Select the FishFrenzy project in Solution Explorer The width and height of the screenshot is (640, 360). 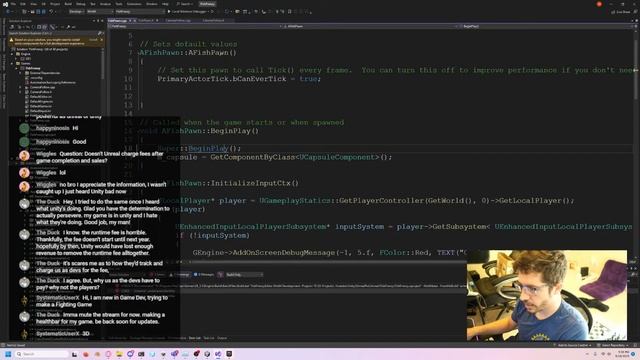tap(33, 68)
